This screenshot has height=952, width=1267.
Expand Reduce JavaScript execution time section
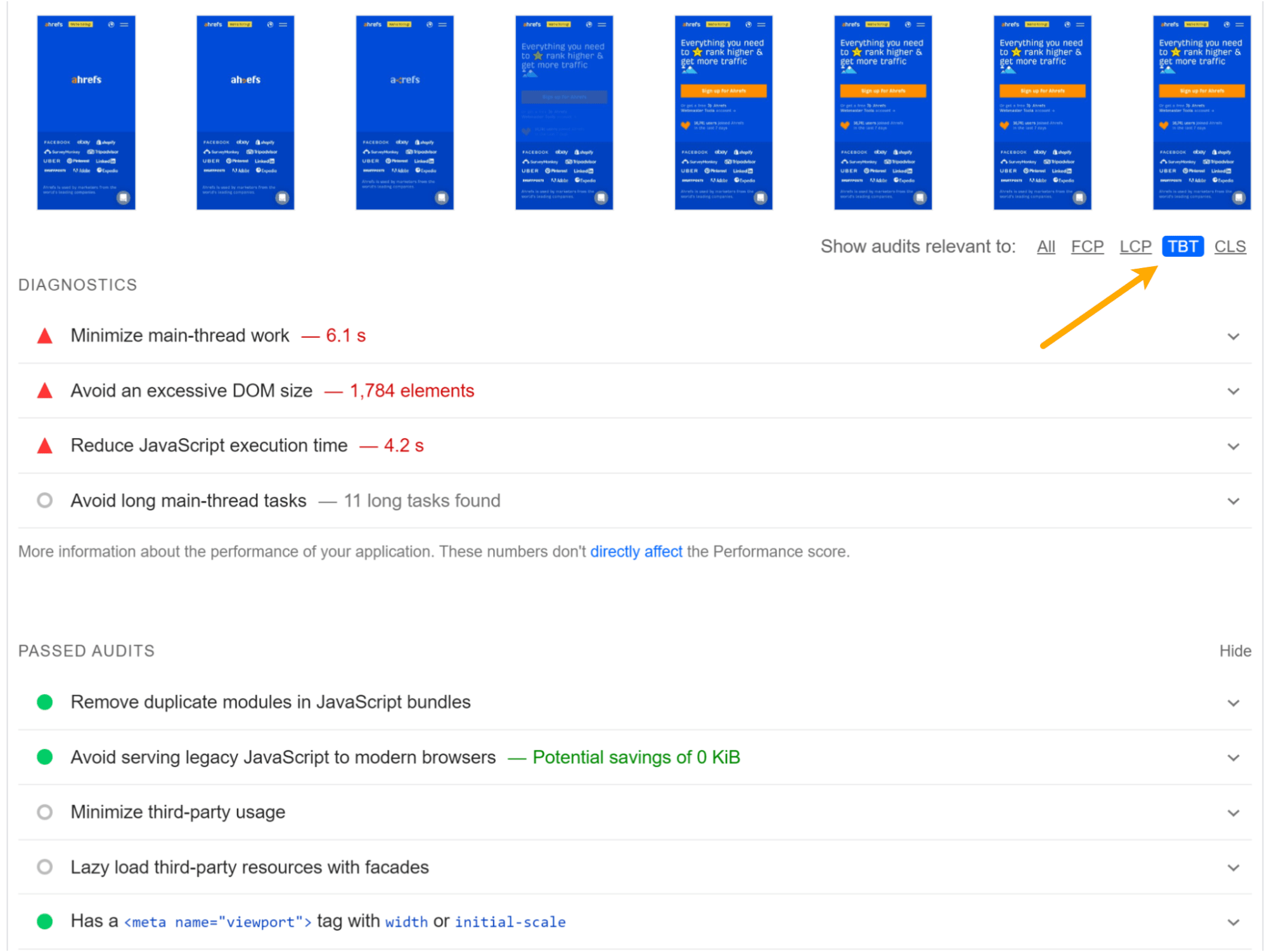tap(1233, 446)
